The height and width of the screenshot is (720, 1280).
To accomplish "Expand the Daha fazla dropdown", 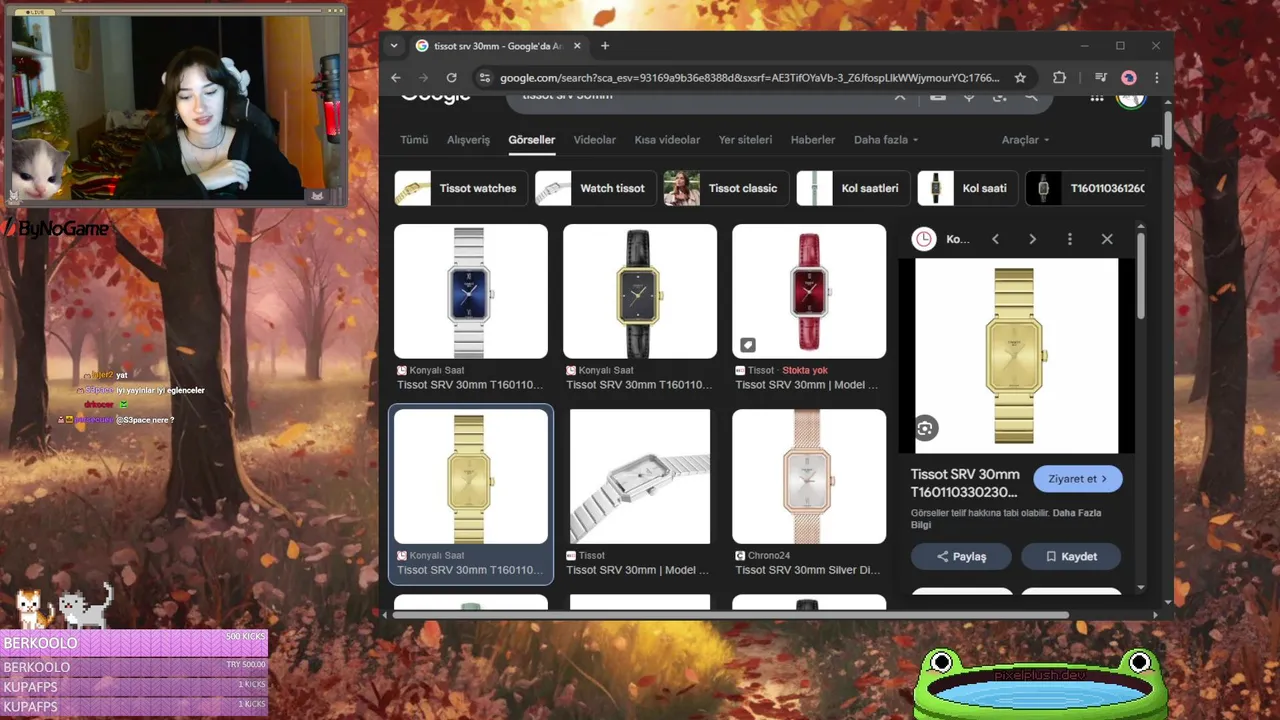I will tap(886, 140).
